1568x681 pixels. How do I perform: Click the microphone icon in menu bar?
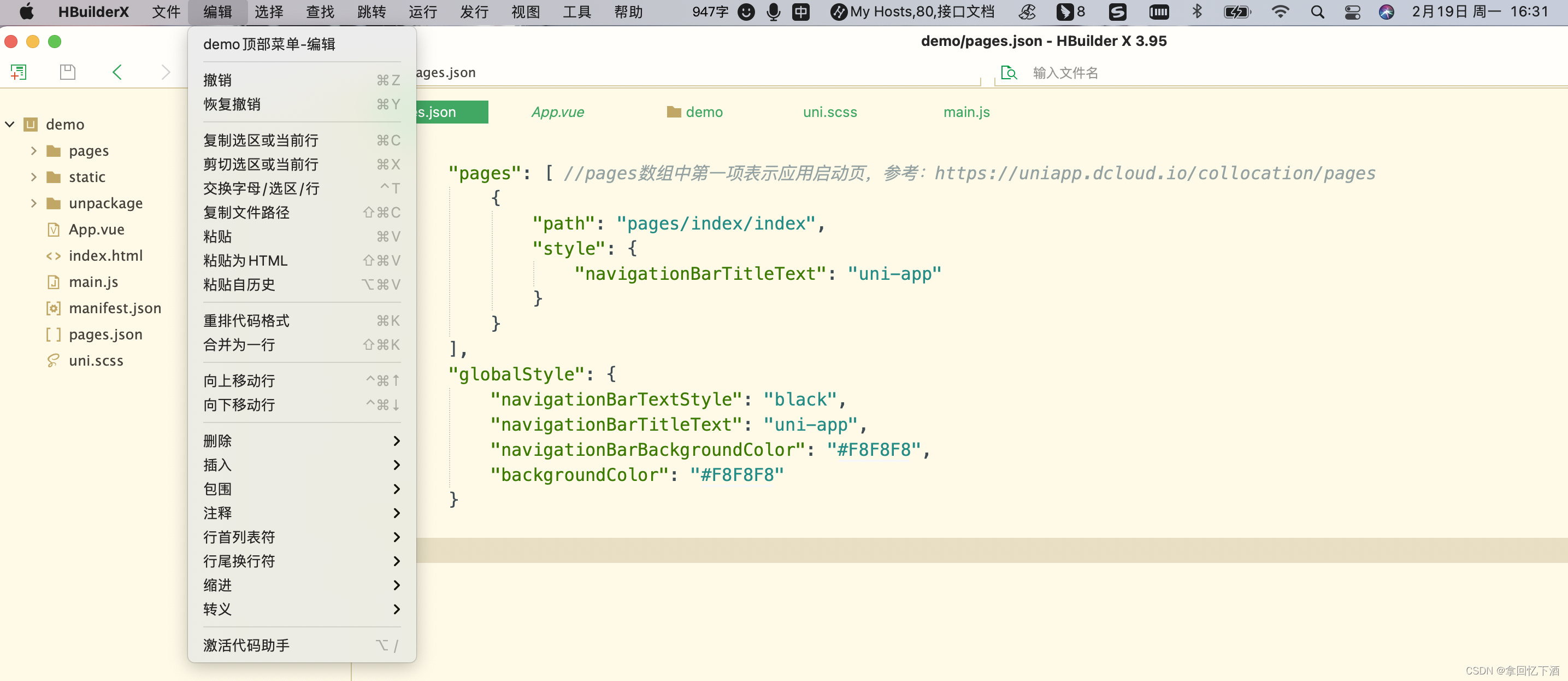pyautogui.click(x=773, y=11)
